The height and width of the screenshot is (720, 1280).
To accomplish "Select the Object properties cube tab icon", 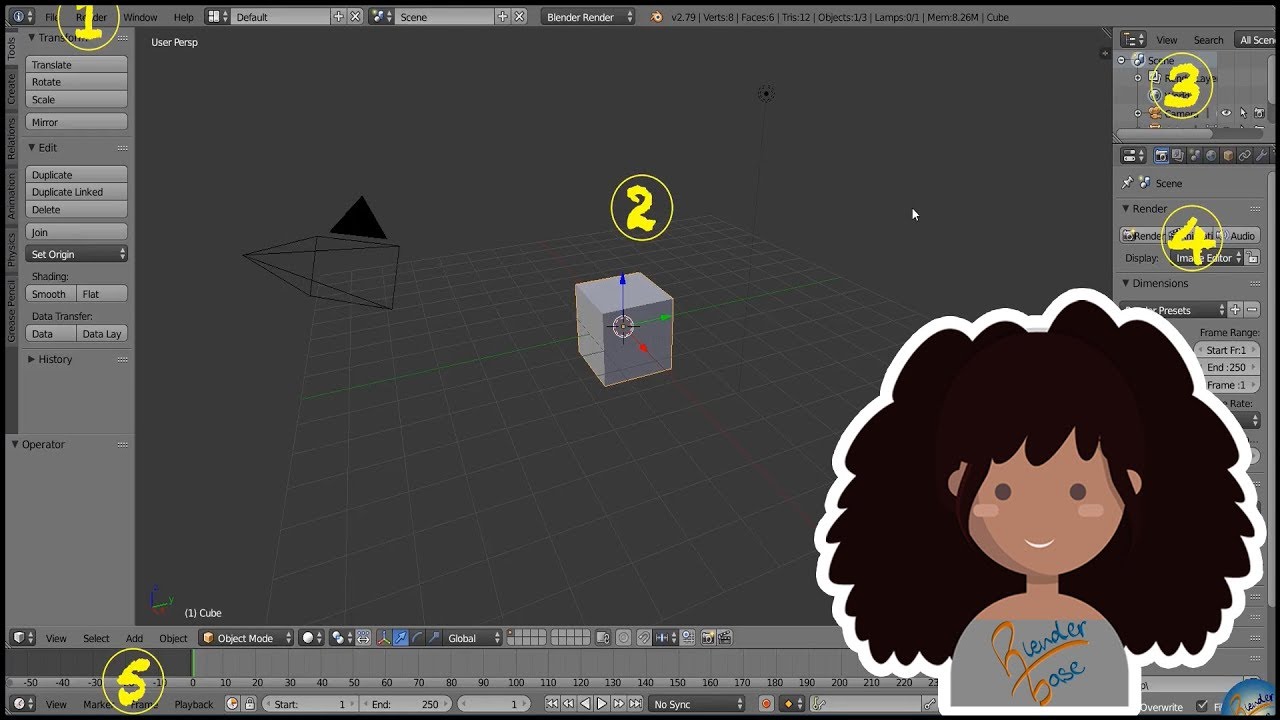I will pyautogui.click(x=1228, y=156).
